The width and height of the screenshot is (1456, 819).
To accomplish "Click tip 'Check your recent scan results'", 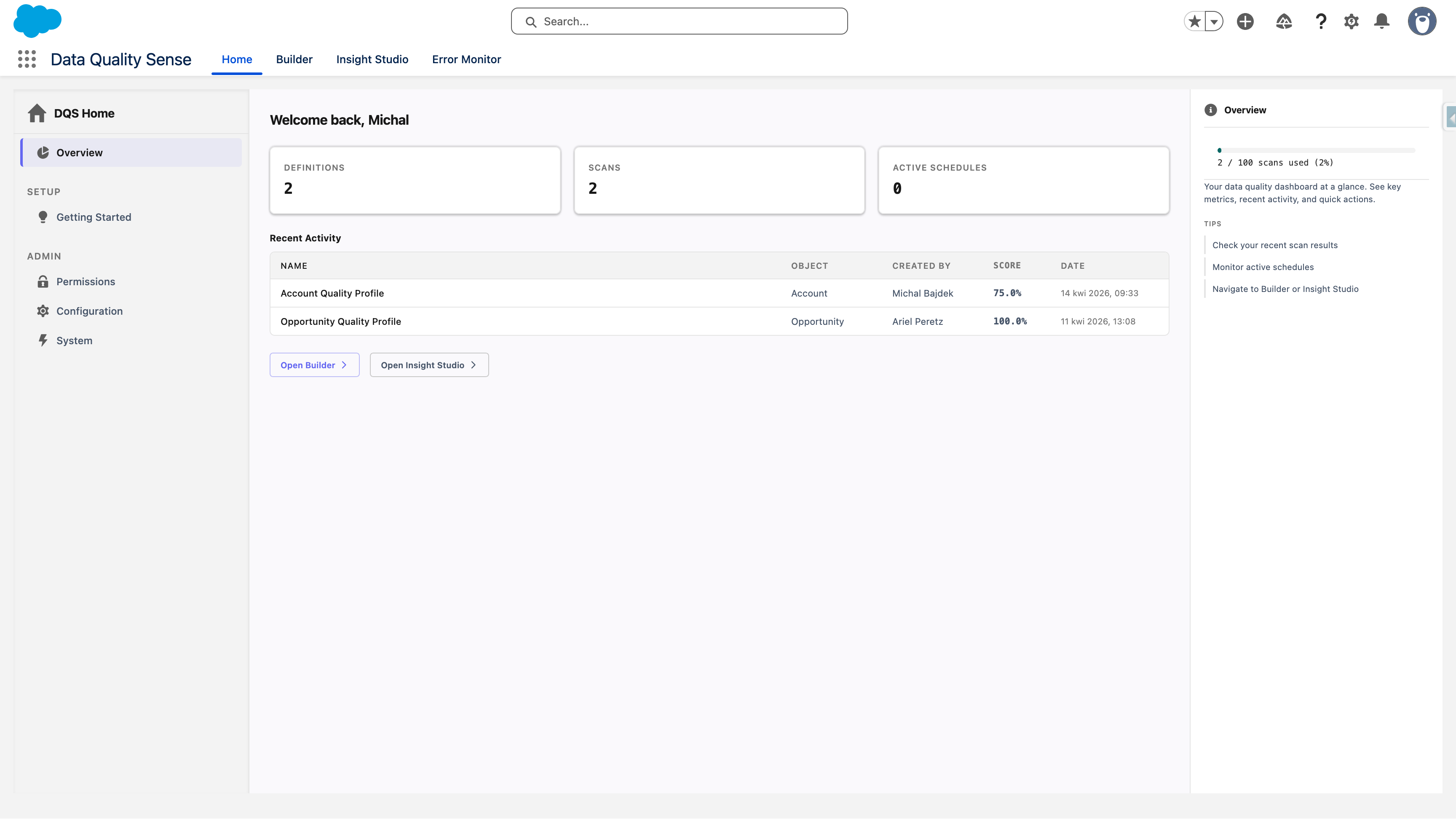I will pyautogui.click(x=1274, y=245).
